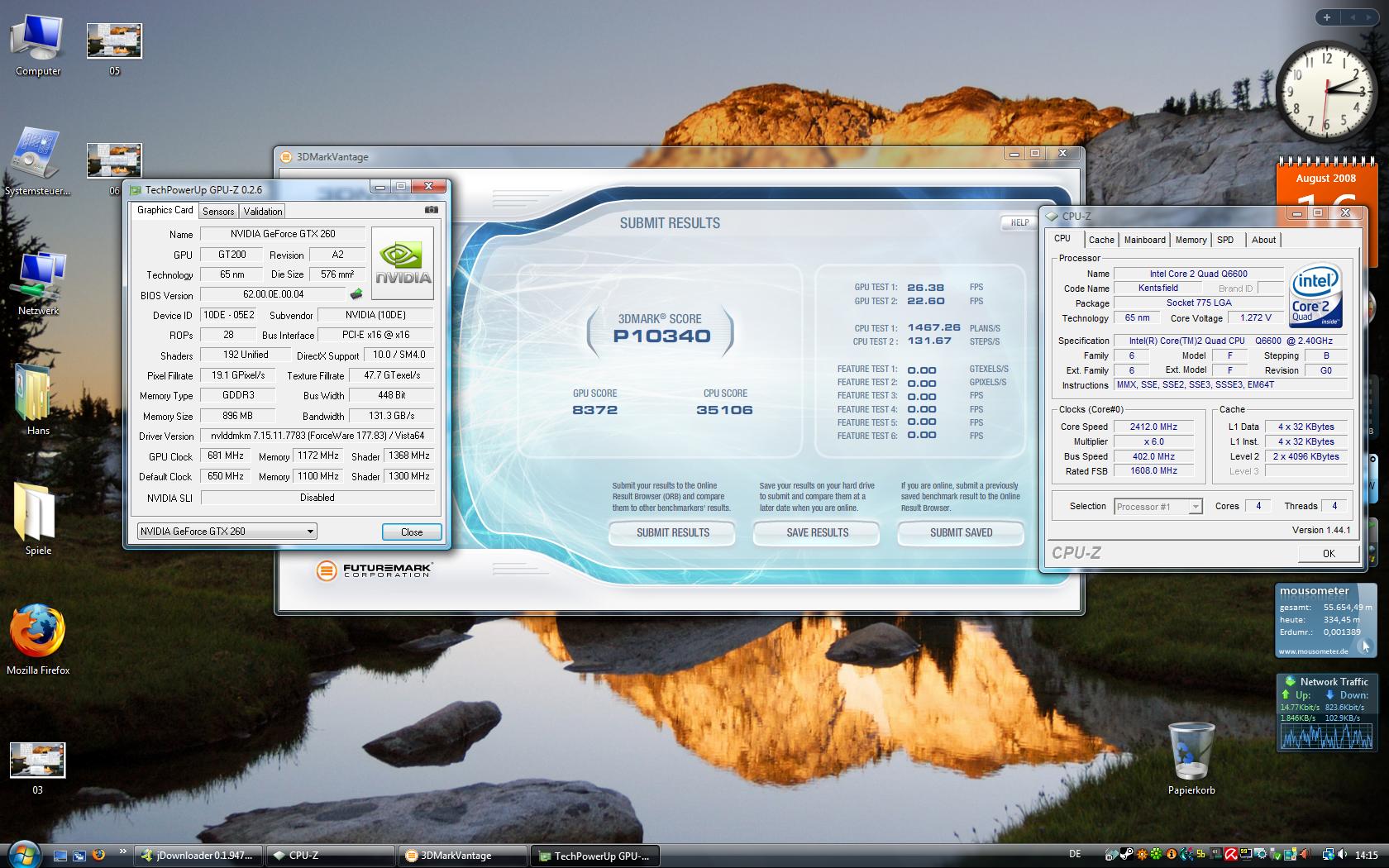Image resolution: width=1389 pixels, height=868 pixels.
Task: Open the Memory tab in CPU-Z
Action: 1191,240
